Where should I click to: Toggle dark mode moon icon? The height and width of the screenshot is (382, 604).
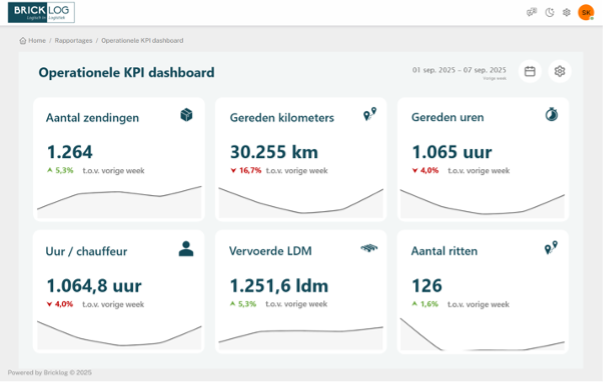pos(549,12)
